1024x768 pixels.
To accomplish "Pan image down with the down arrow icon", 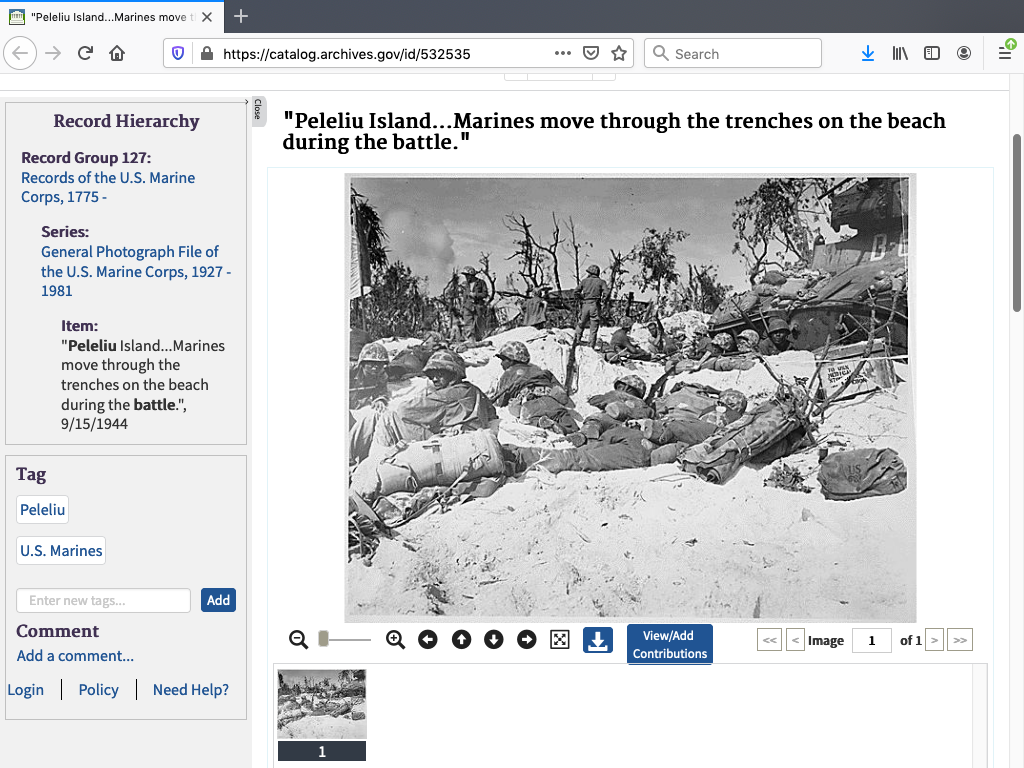I will [x=494, y=640].
